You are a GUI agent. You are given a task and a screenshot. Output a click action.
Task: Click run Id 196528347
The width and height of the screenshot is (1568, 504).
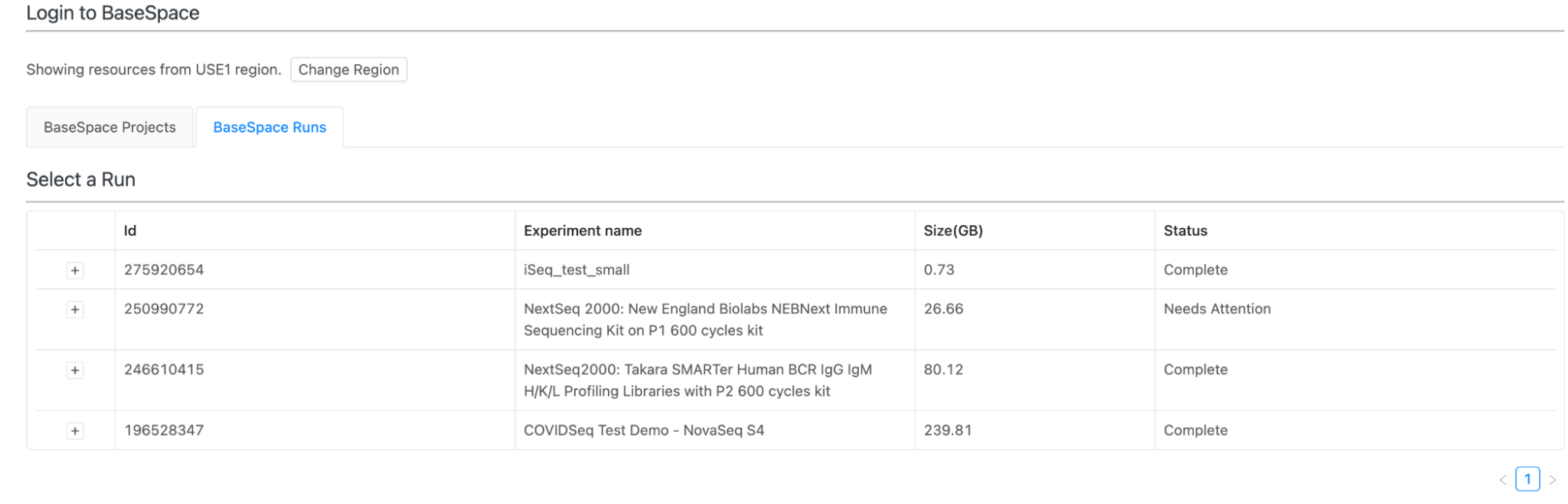(x=164, y=430)
